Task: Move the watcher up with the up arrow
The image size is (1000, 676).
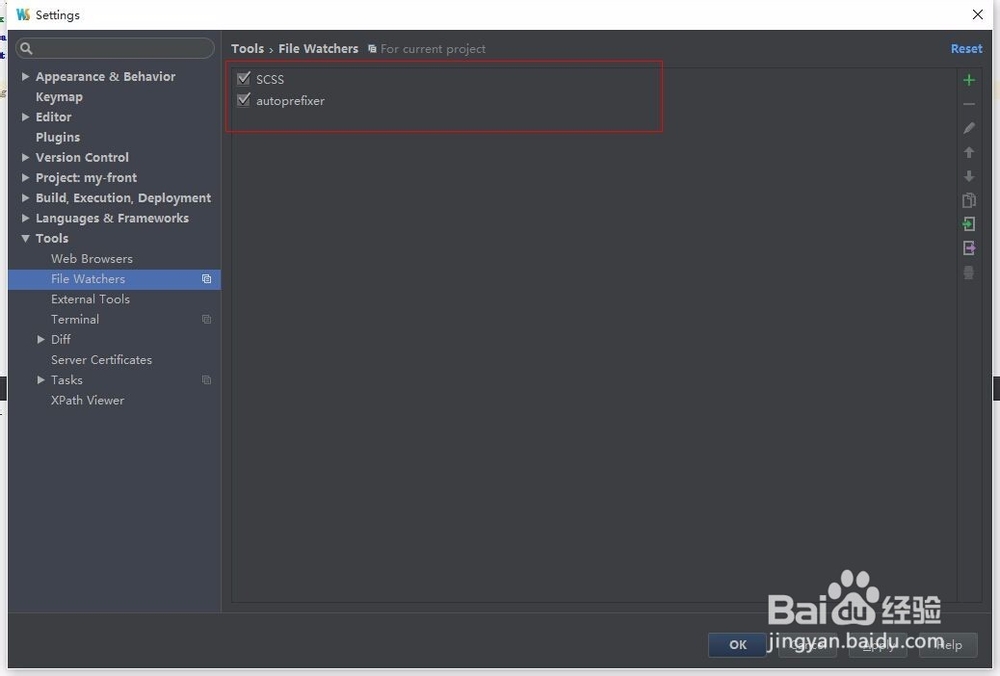Action: (x=968, y=152)
